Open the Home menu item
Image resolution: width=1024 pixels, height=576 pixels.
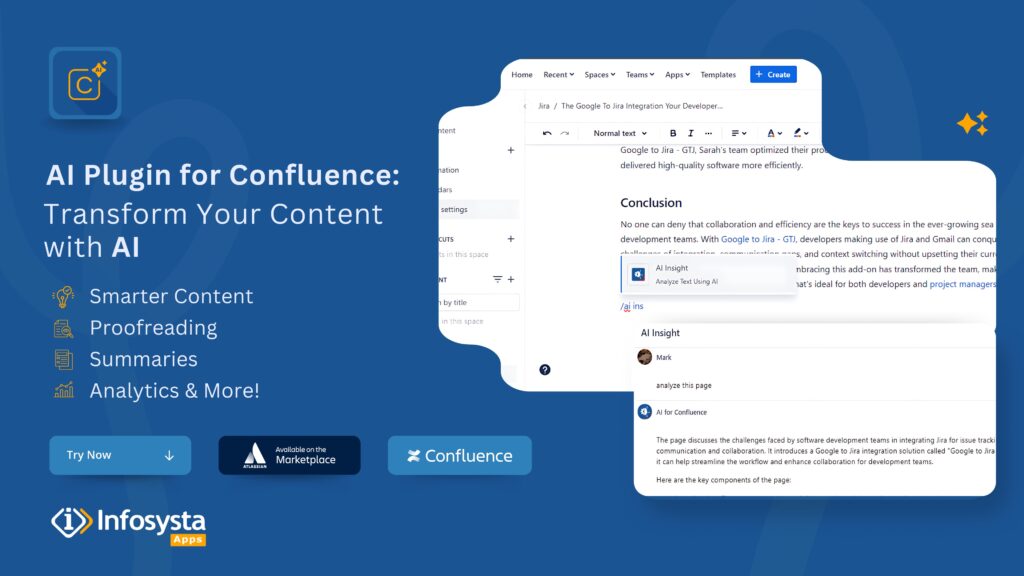tap(522, 74)
